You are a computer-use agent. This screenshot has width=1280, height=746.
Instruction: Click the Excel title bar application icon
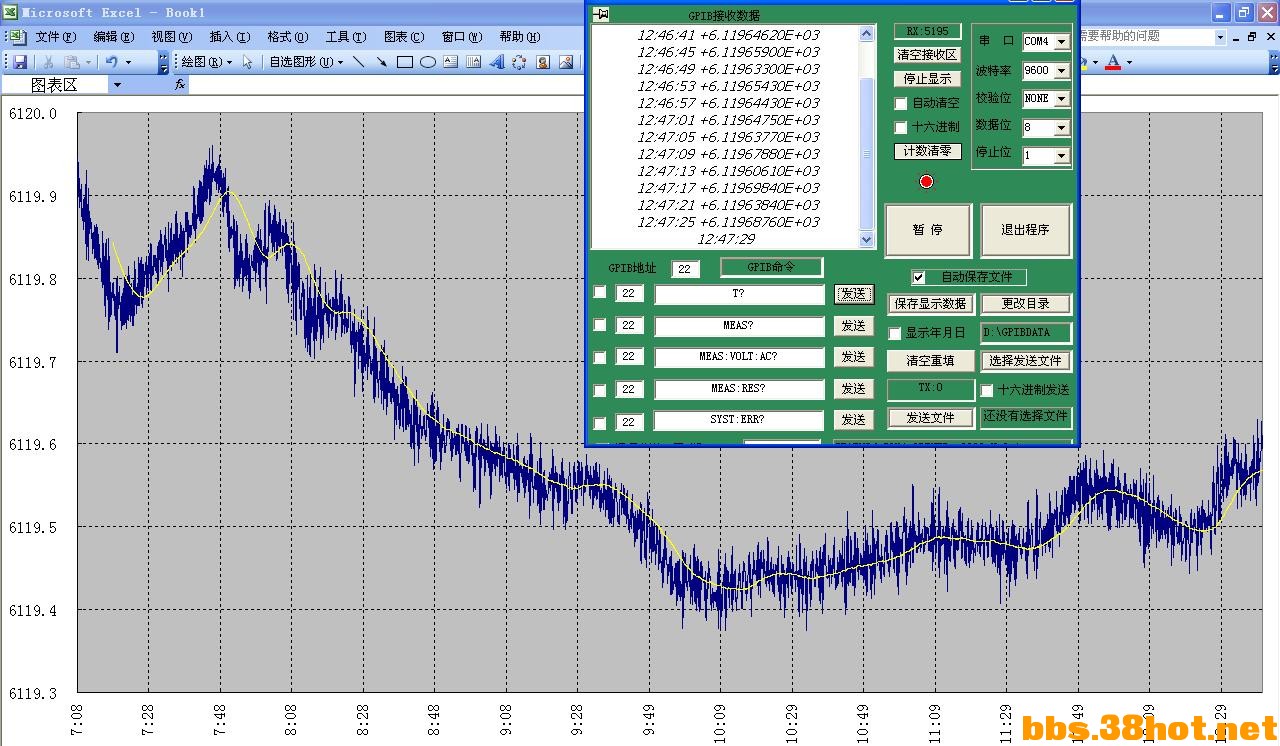point(10,12)
